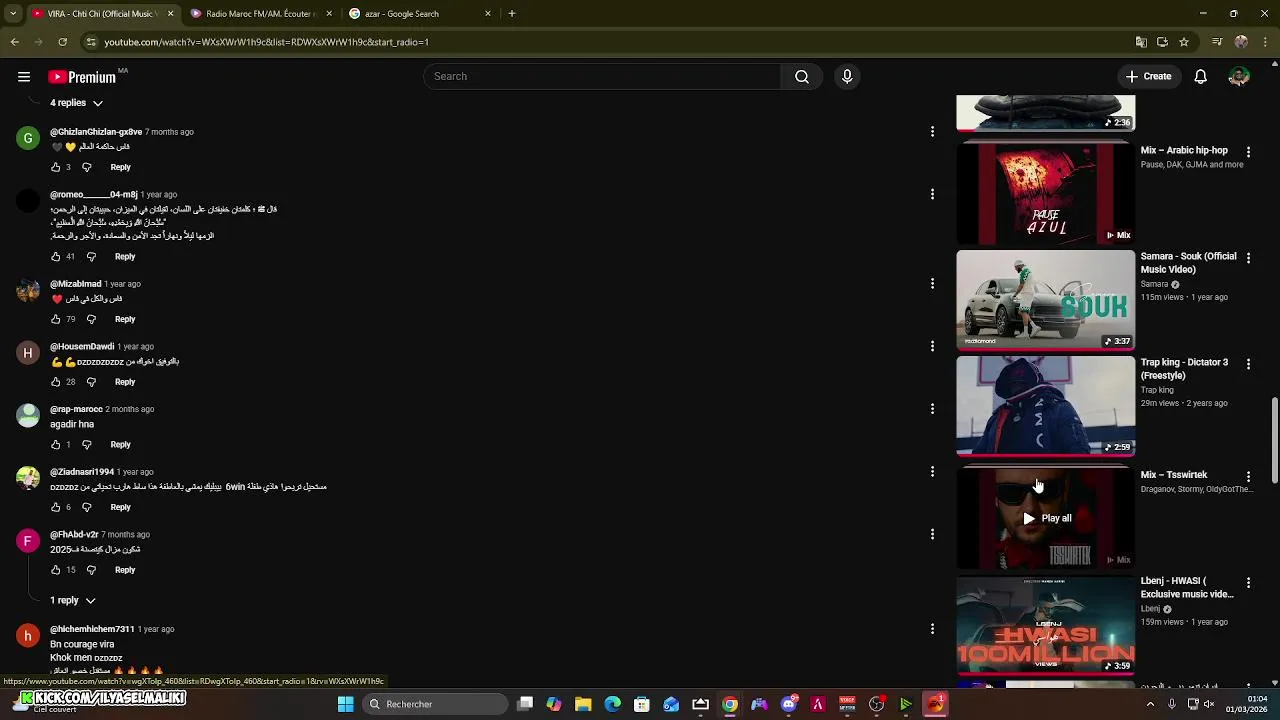
Task: Open more options for Mix – Arabic hip-hop
Action: tap(1248, 152)
